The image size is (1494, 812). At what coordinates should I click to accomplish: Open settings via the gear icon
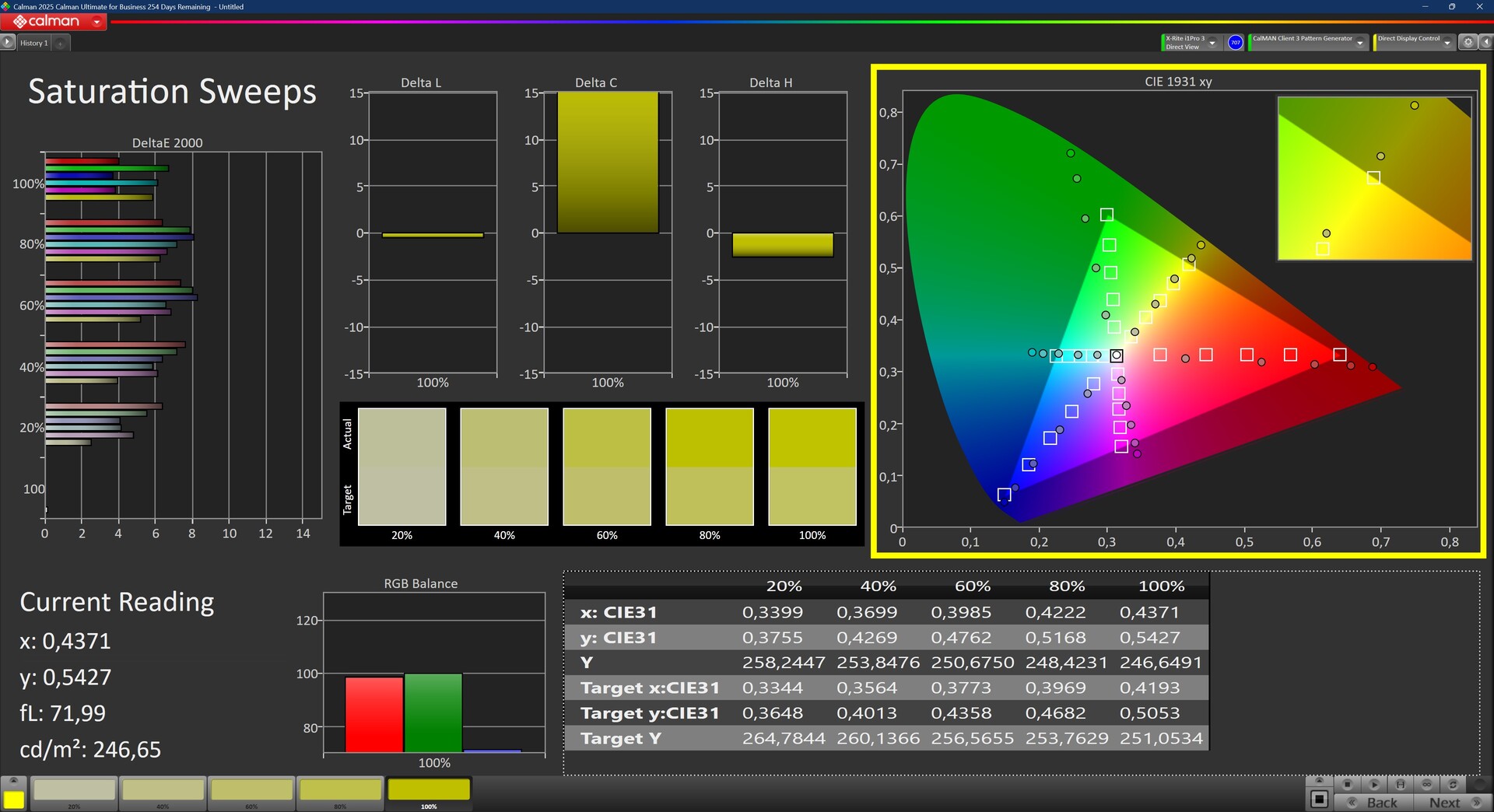tap(1468, 43)
